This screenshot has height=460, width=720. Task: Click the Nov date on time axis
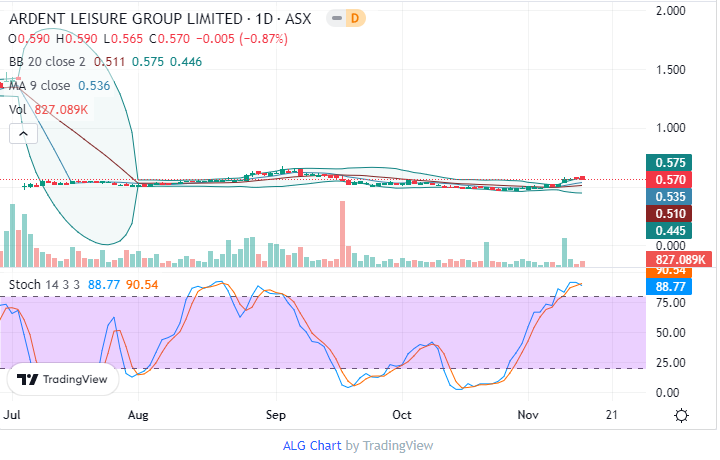[x=528, y=414]
